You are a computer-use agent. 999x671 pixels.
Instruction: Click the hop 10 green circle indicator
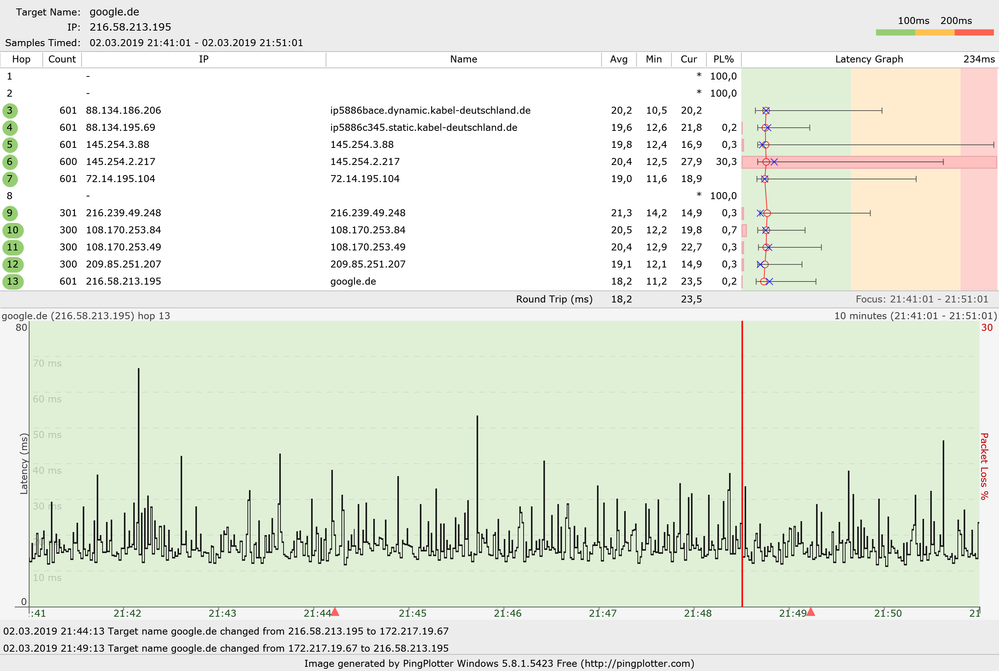coord(13,229)
